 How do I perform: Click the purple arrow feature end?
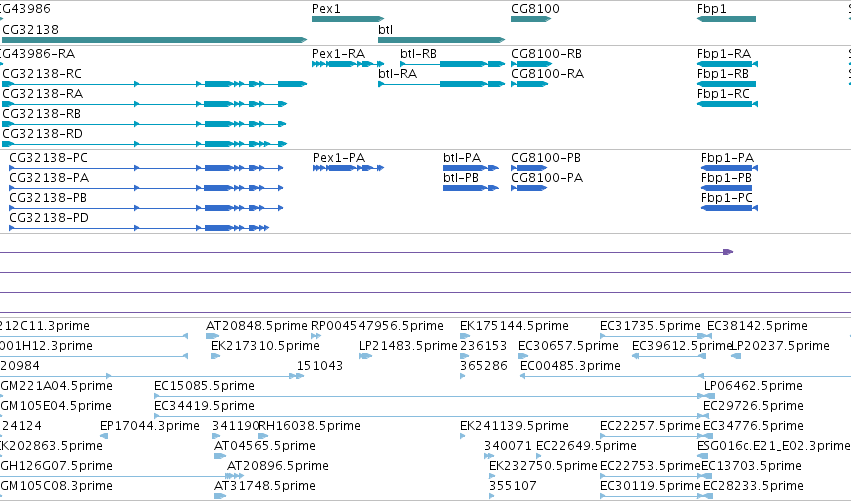click(x=728, y=252)
